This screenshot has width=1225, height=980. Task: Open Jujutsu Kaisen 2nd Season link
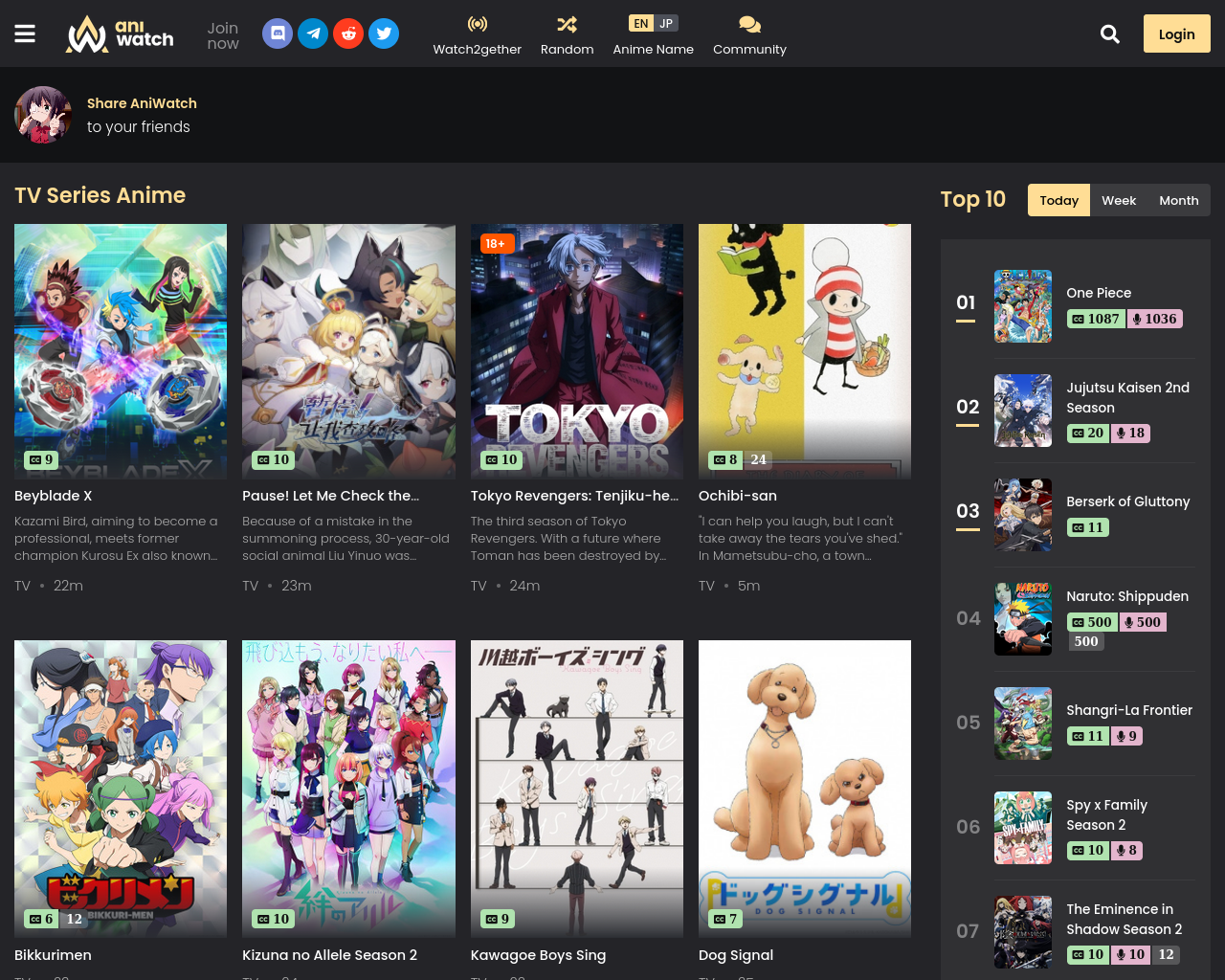[x=1128, y=397]
